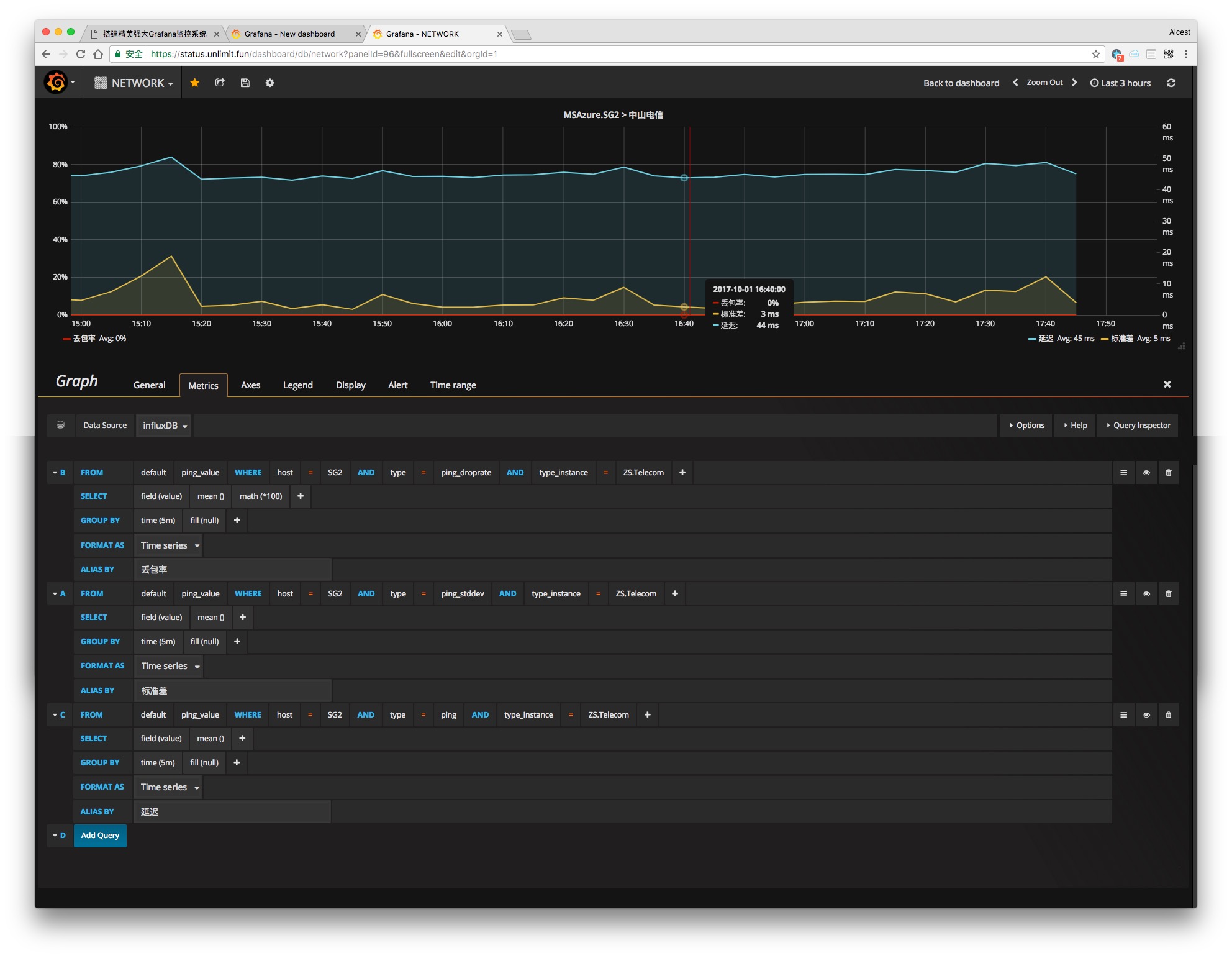The image size is (1232, 958).
Task: Click the ping_droprate tag value in query B
Action: (466, 473)
